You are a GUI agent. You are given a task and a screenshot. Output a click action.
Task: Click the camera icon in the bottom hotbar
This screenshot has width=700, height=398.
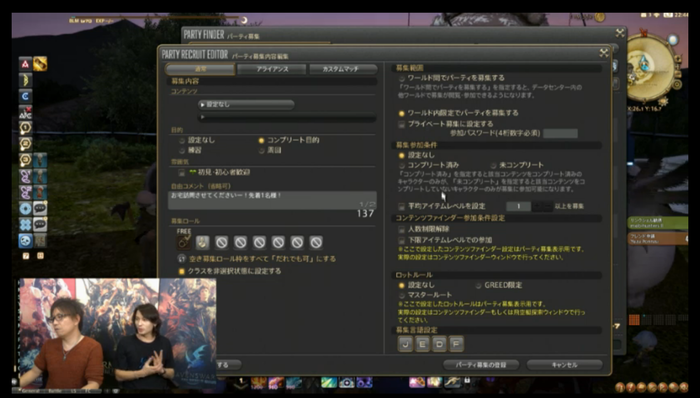(x=346, y=382)
